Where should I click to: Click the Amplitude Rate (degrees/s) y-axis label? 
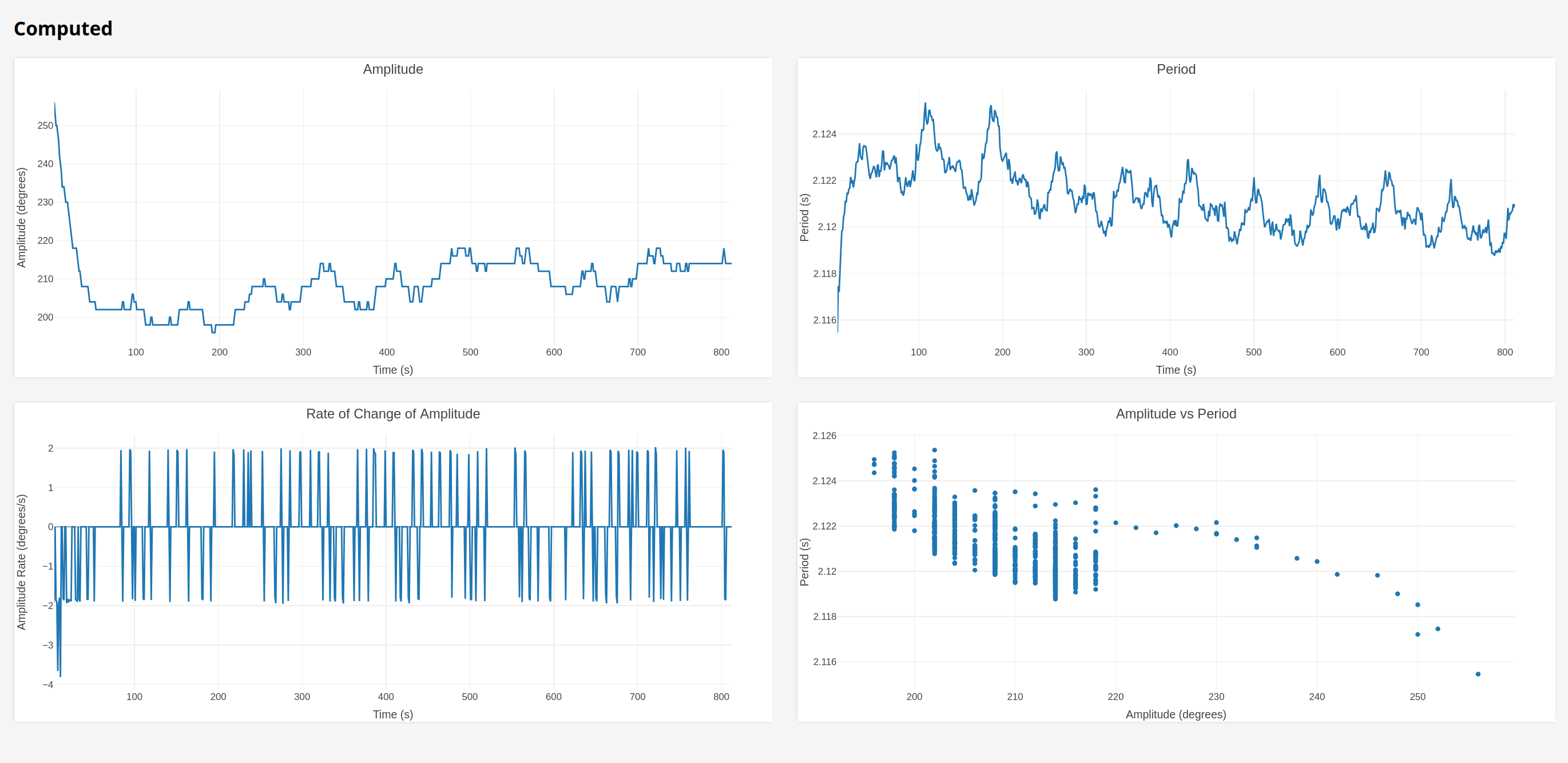[22, 562]
